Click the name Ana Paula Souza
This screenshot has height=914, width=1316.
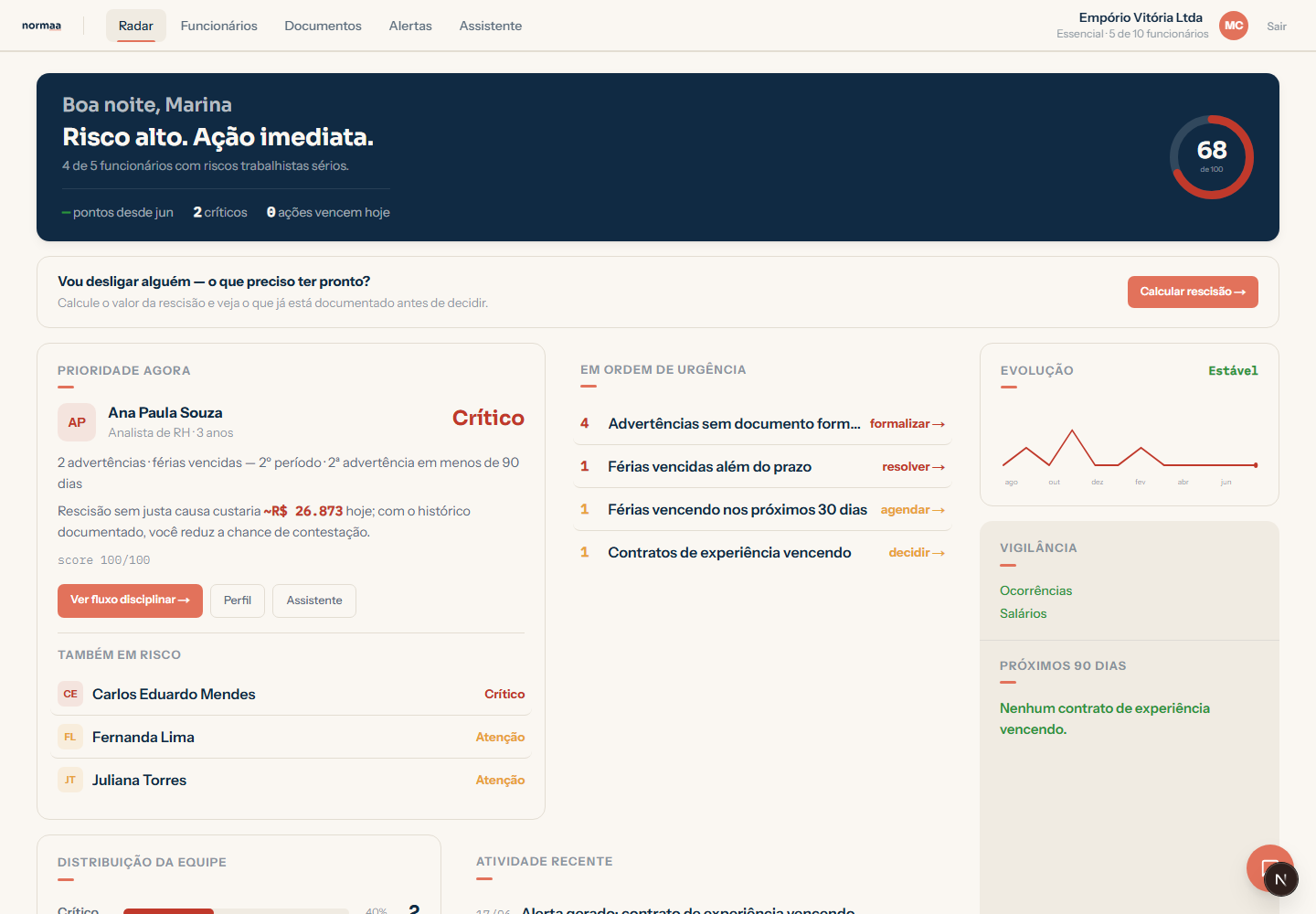coord(165,413)
